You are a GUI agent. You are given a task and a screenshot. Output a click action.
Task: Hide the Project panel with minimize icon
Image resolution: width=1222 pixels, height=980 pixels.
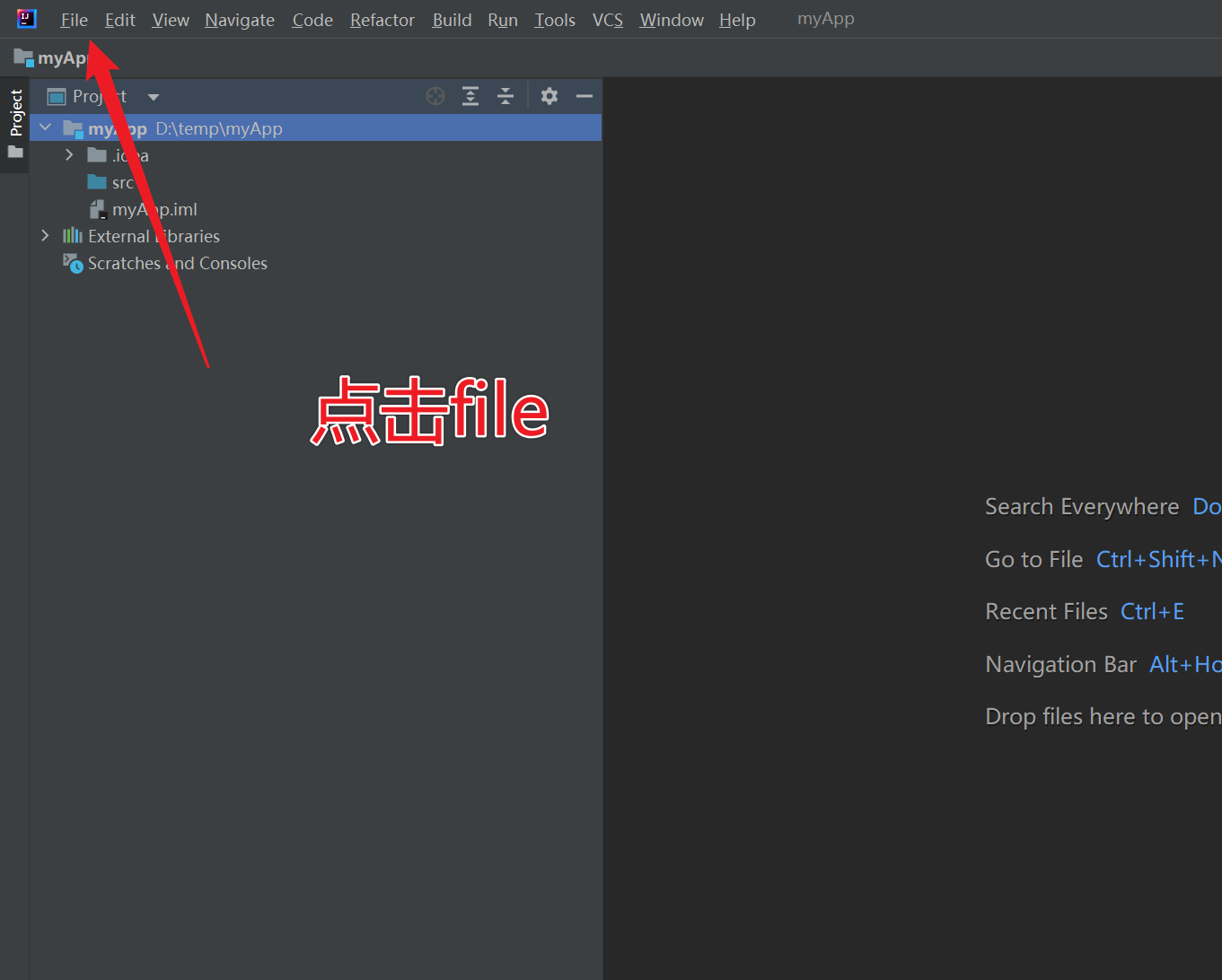[x=585, y=96]
